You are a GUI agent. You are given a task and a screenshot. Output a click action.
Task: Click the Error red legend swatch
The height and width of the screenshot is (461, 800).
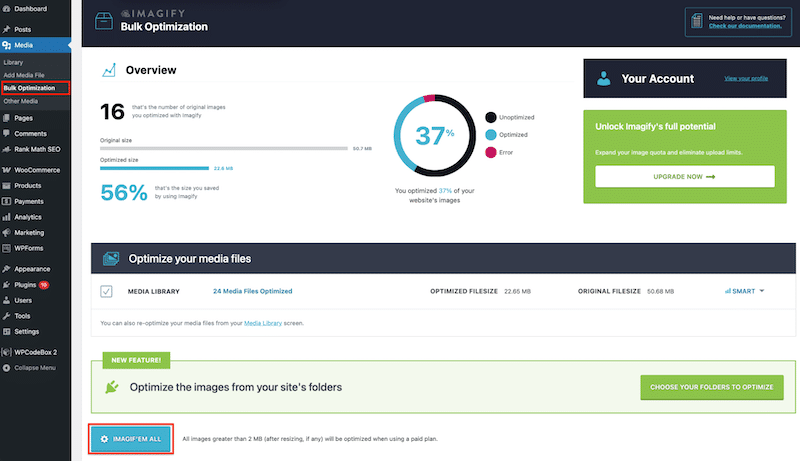pos(491,152)
